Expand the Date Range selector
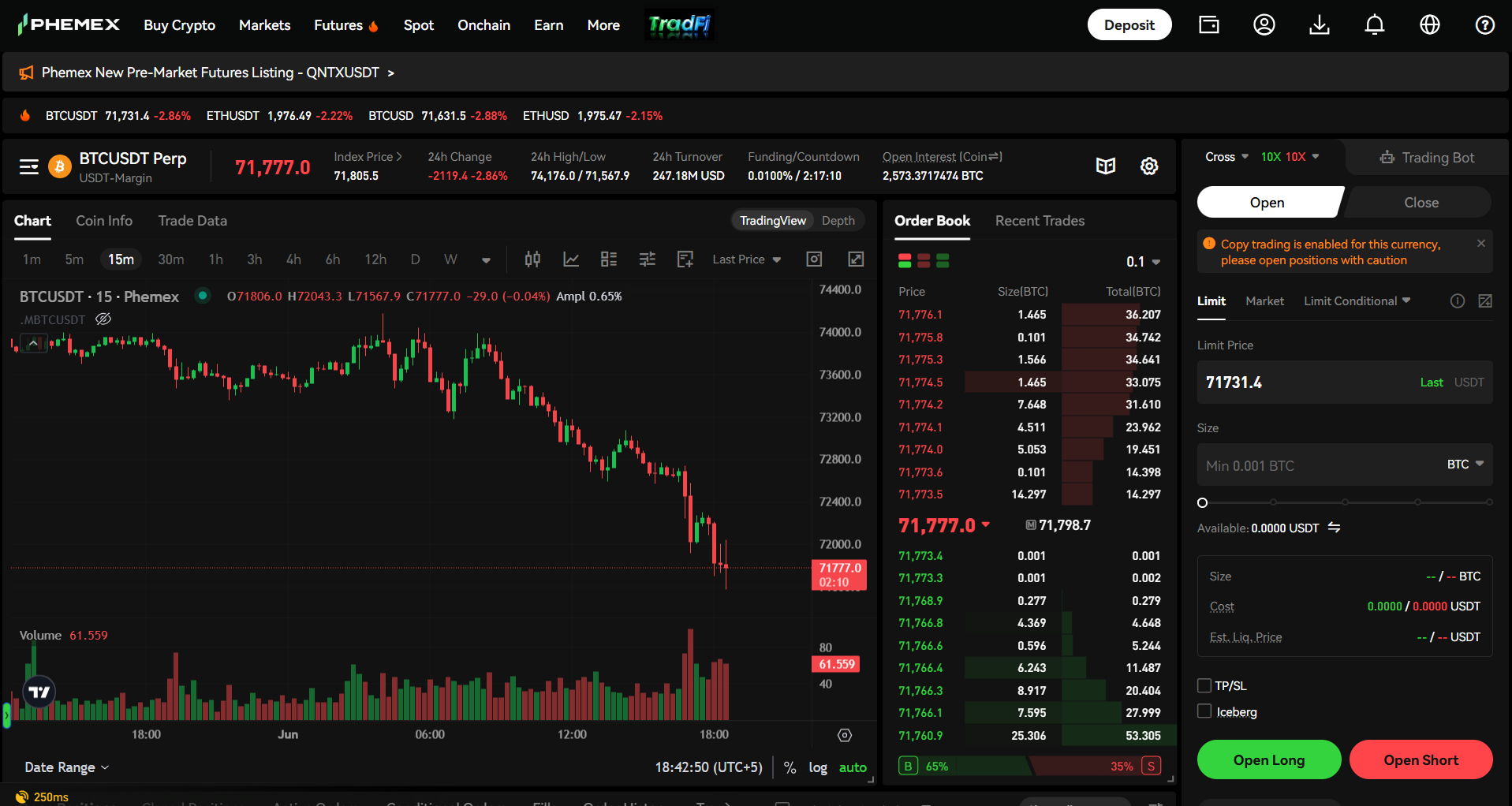Viewport: 1512px width, 806px height. pos(66,767)
